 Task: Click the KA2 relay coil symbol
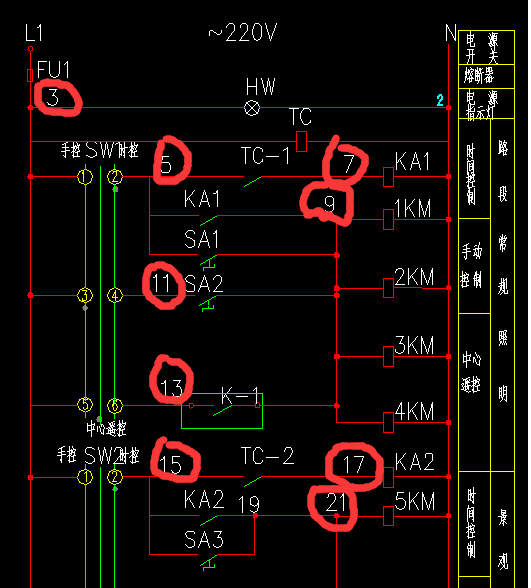[x=388, y=477]
